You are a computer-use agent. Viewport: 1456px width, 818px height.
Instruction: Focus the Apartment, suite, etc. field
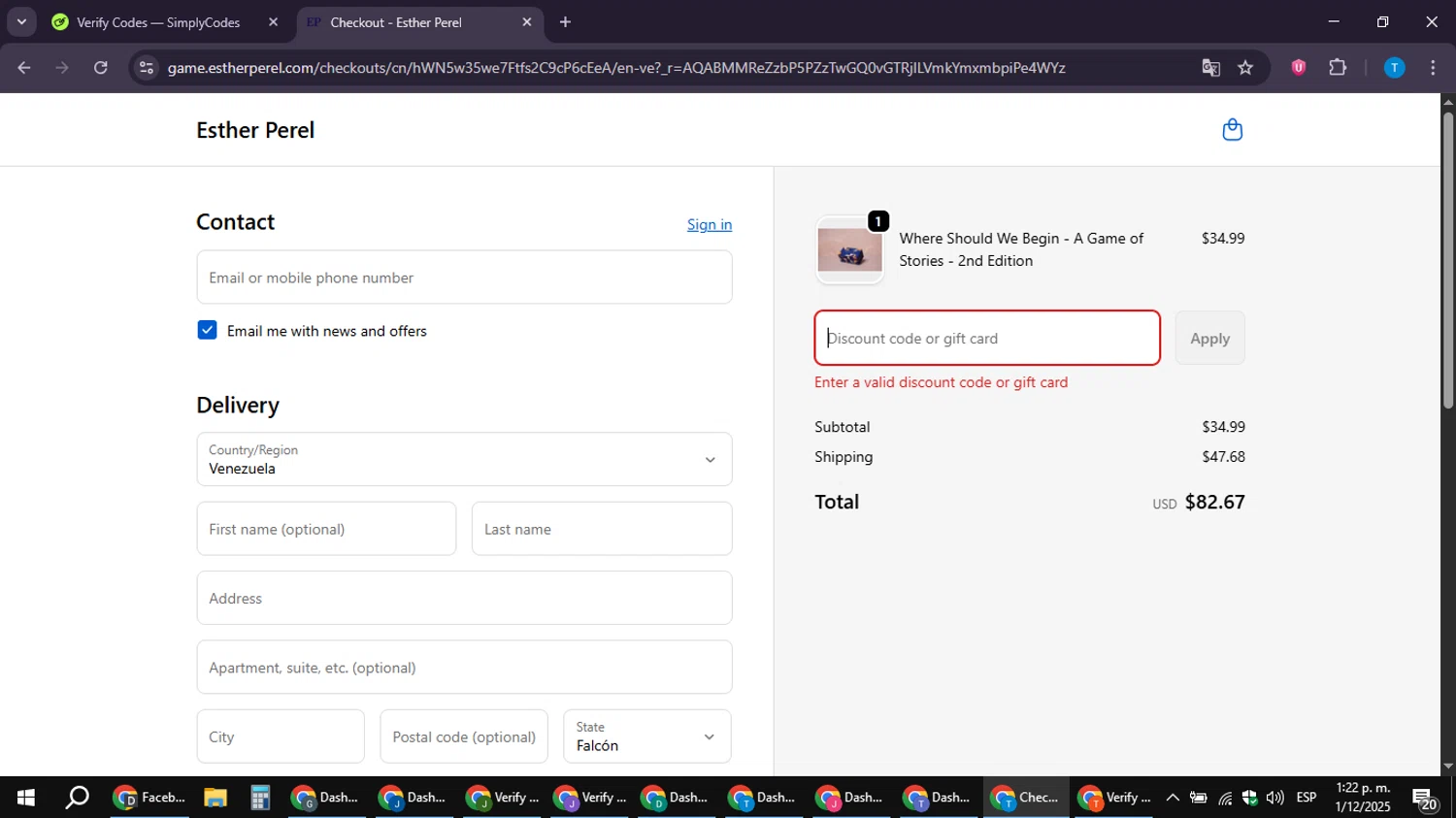click(464, 668)
